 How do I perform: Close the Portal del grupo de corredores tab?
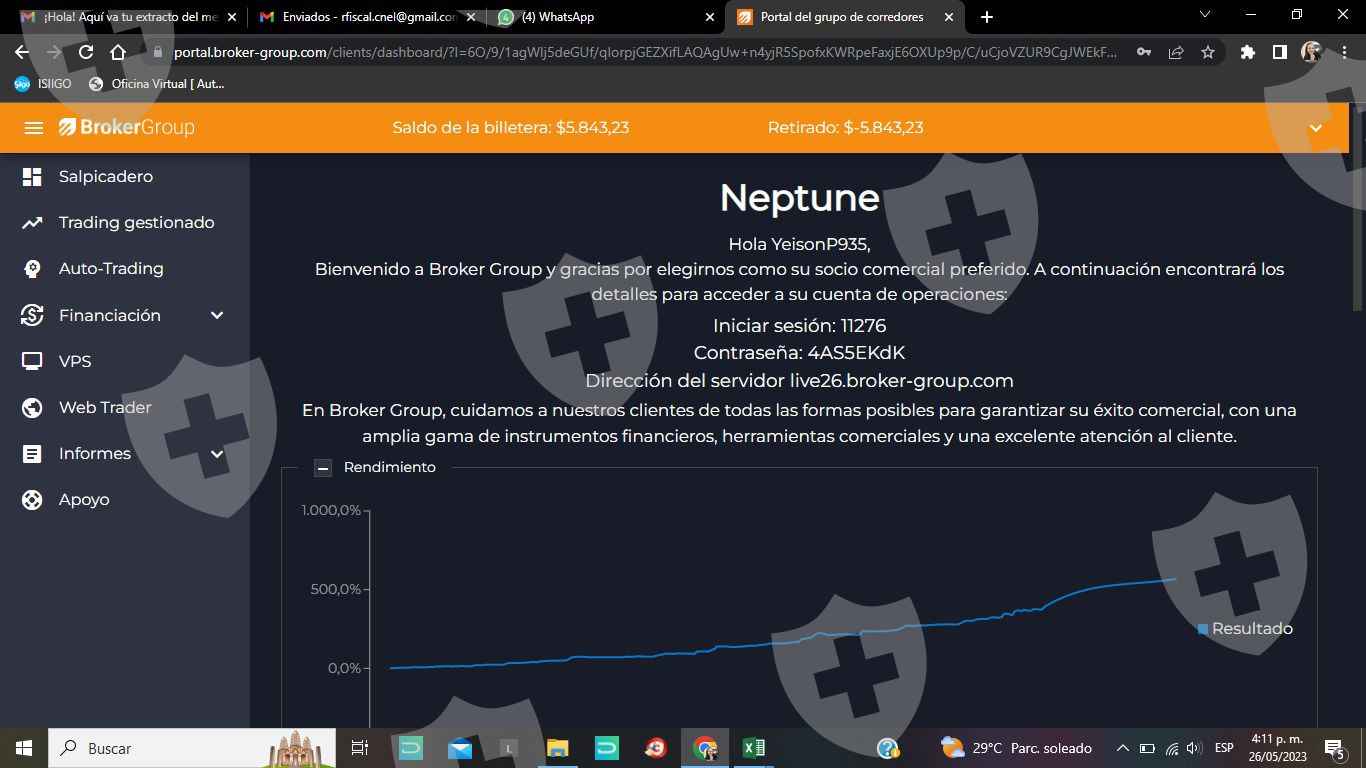coord(949,17)
